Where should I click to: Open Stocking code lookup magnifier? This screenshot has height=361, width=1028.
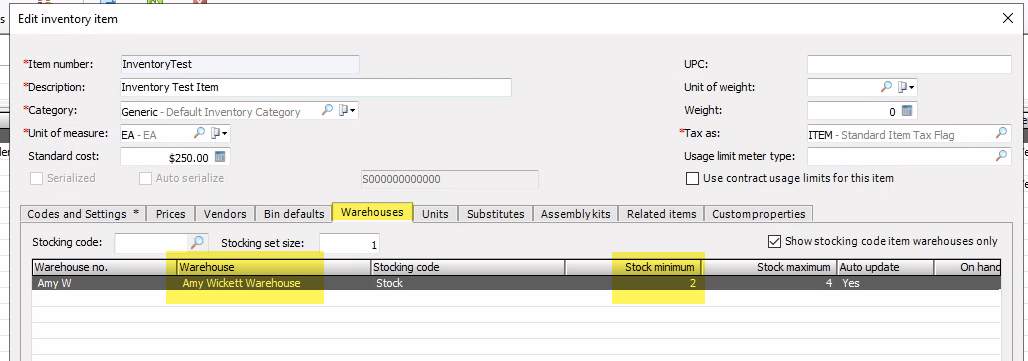pos(197,243)
